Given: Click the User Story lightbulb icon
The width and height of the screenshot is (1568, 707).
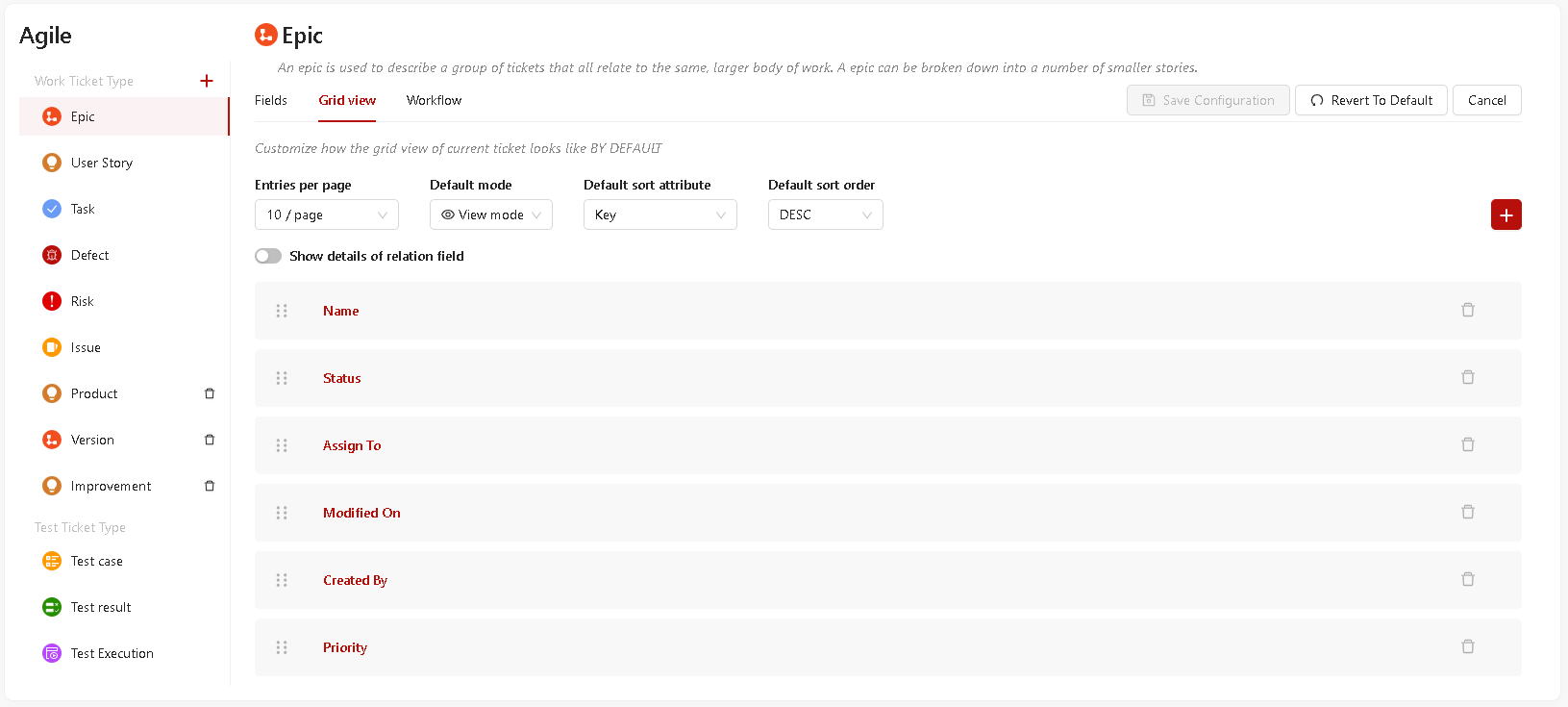Looking at the screenshot, I should point(52,163).
